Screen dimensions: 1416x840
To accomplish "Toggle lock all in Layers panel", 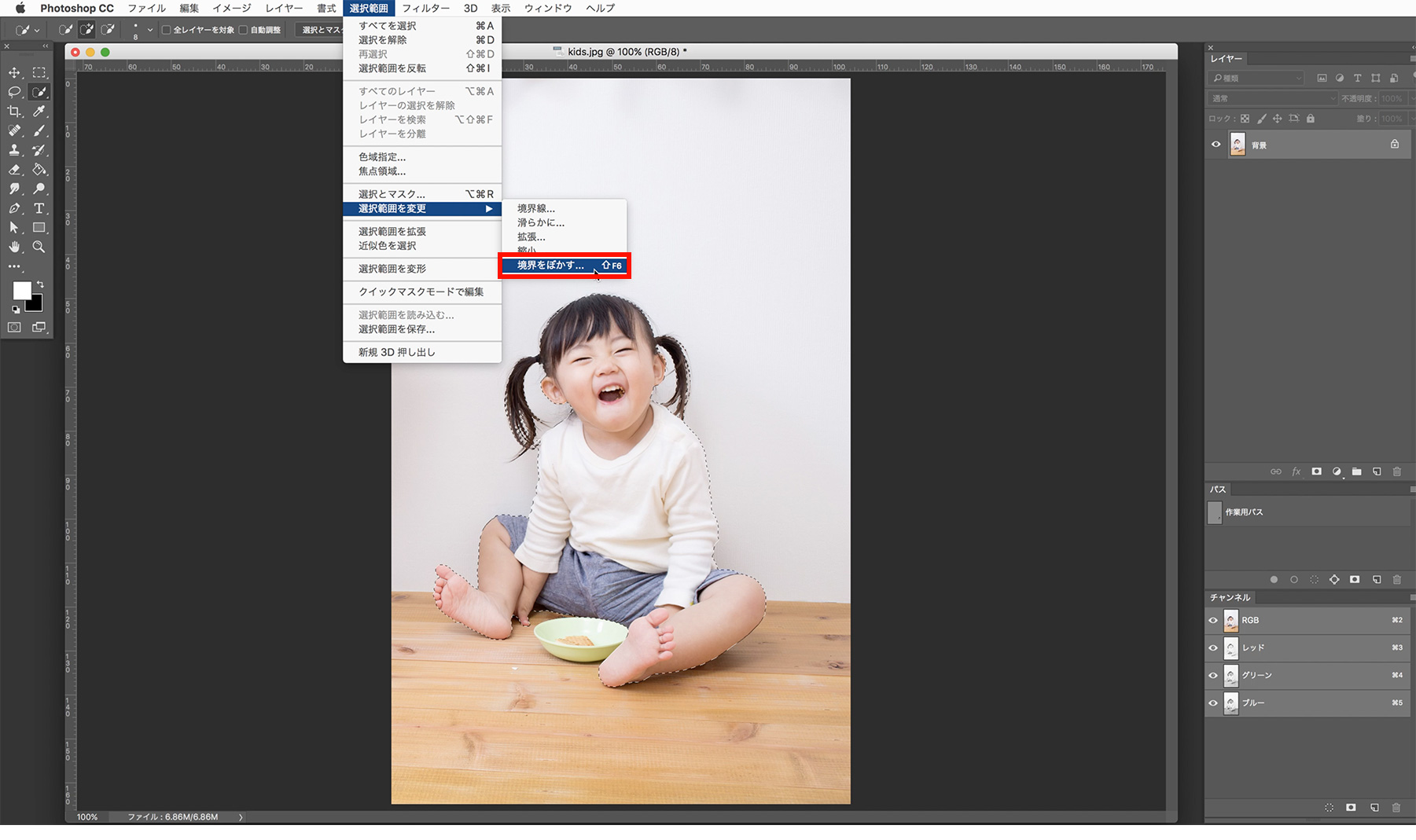I will click(1311, 119).
